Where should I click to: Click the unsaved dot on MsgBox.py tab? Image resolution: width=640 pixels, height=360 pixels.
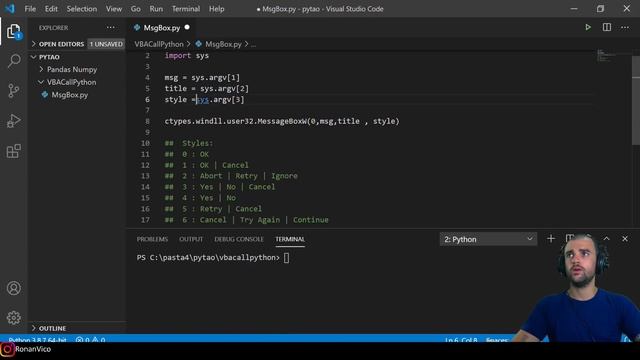coord(187,27)
